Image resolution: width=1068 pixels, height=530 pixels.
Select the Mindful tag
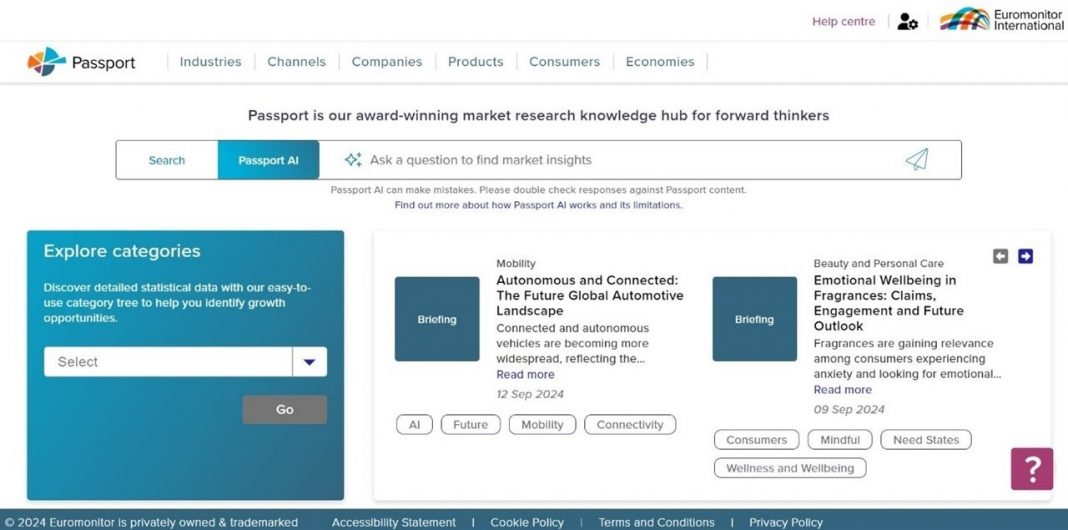[840, 440]
